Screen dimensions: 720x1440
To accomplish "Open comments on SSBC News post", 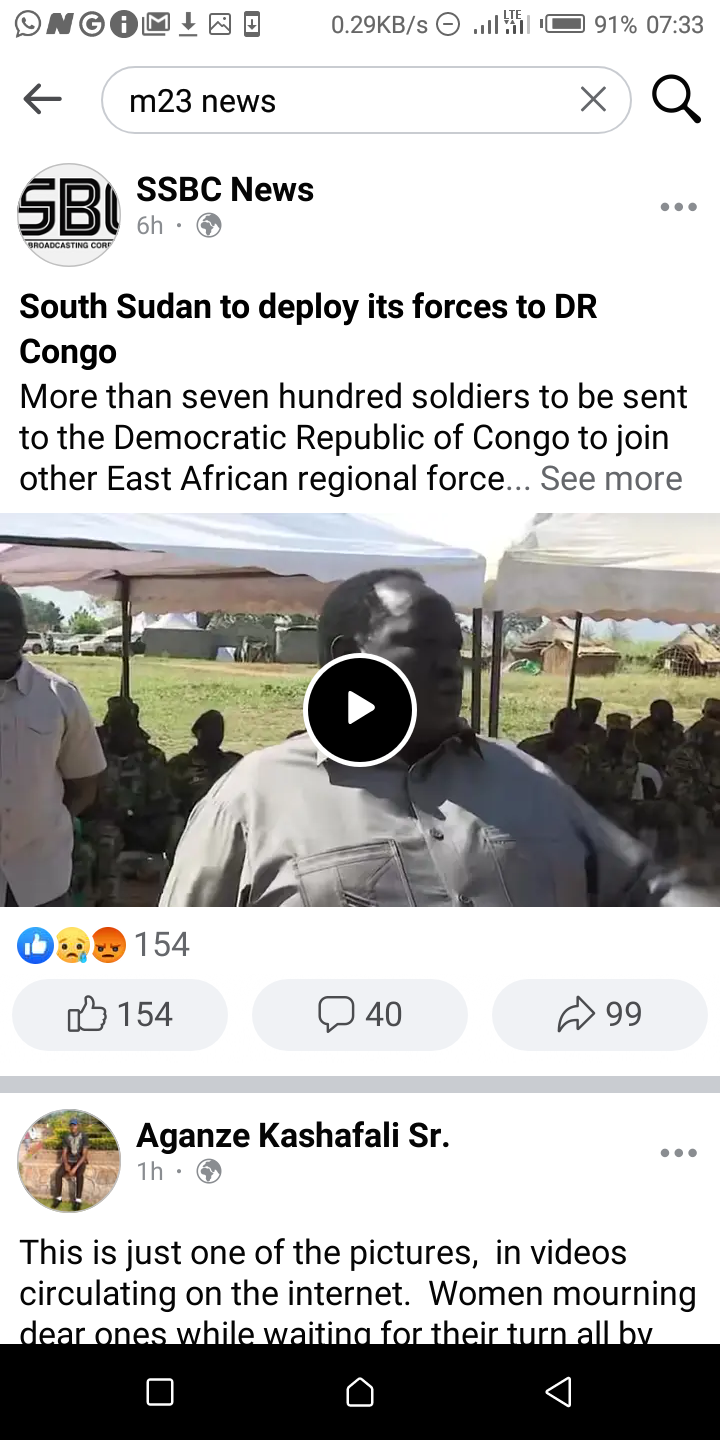I will pyautogui.click(x=360, y=1015).
